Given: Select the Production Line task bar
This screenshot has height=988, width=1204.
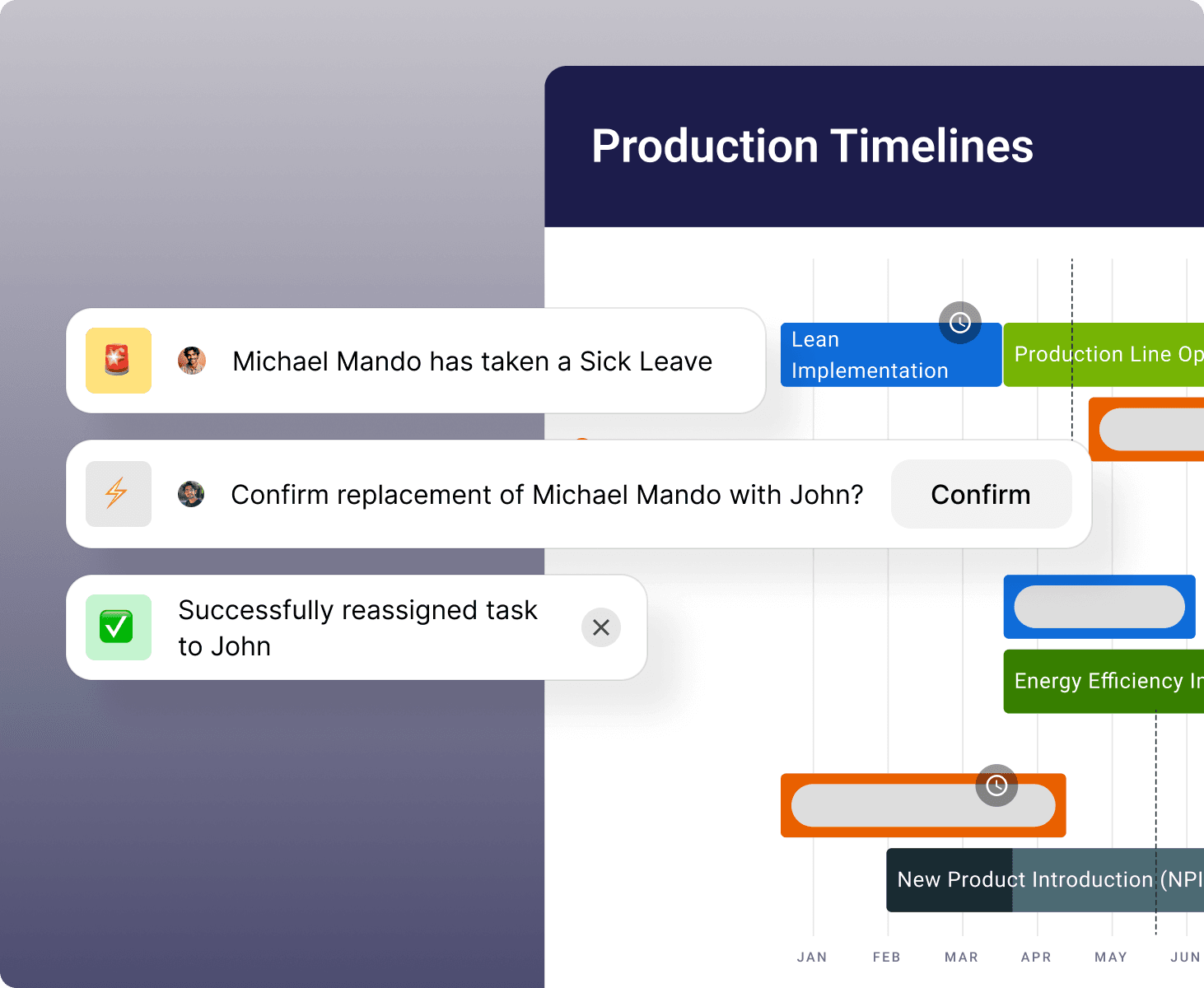Looking at the screenshot, I should click(1104, 355).
